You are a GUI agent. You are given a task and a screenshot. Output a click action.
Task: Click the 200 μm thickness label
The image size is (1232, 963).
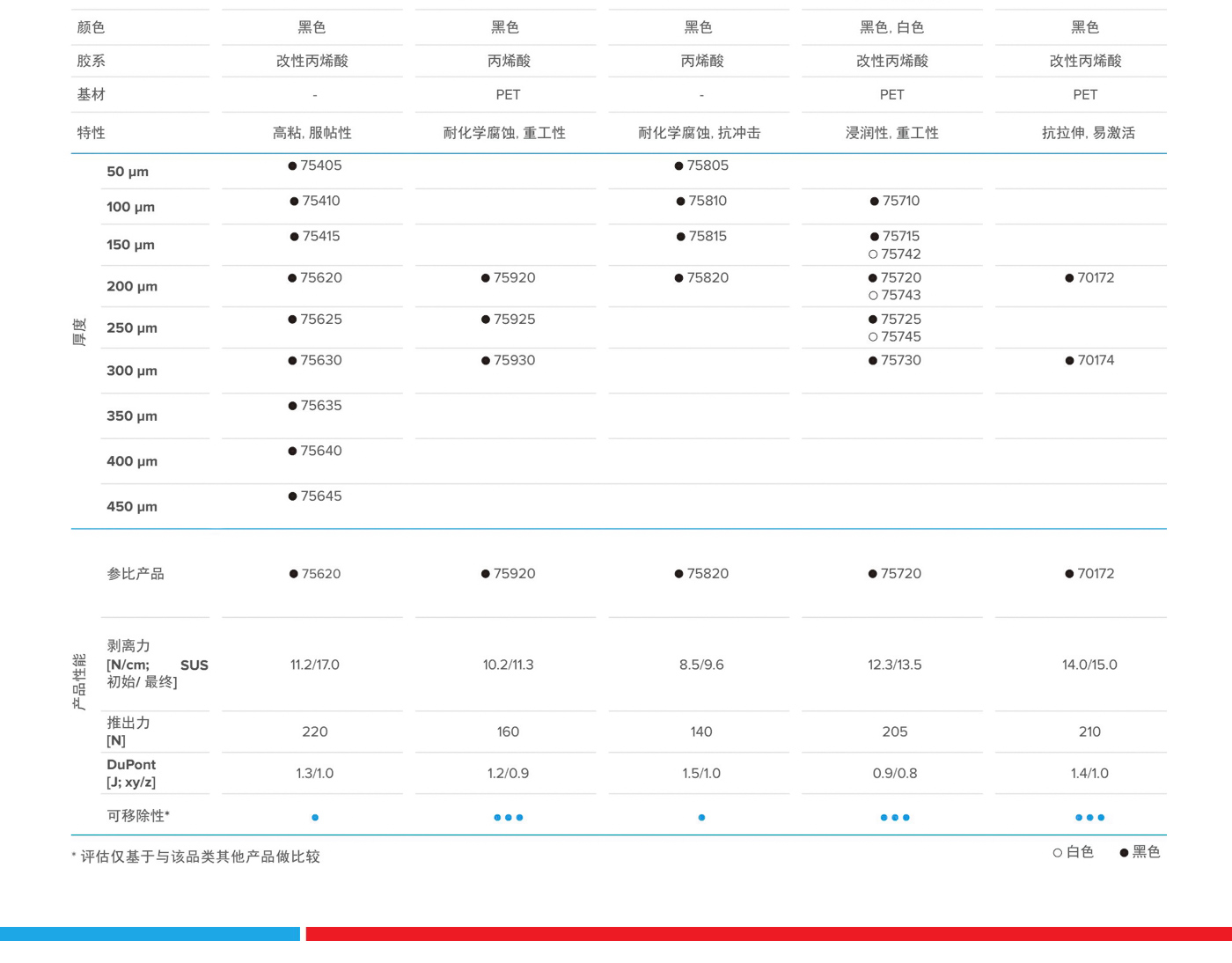click(x=132, y=286)
